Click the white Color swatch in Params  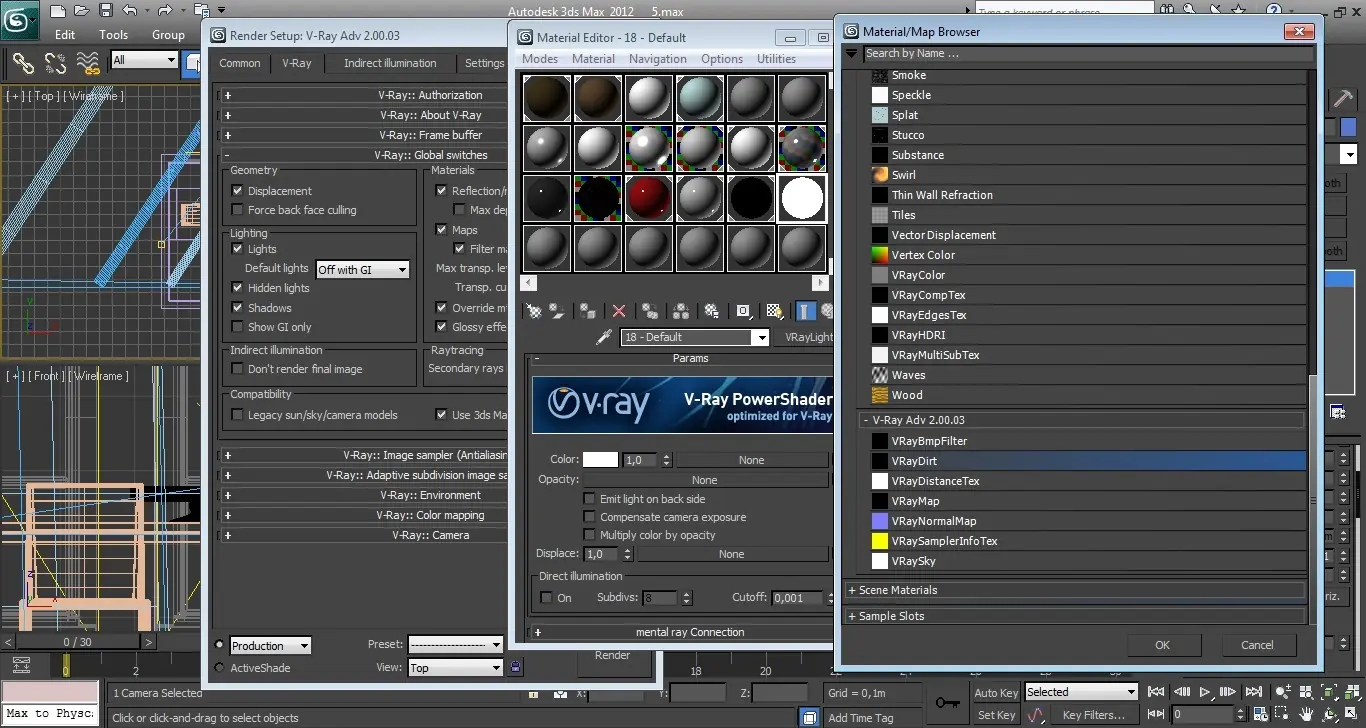pyautogui.click(x=600, y=460)
